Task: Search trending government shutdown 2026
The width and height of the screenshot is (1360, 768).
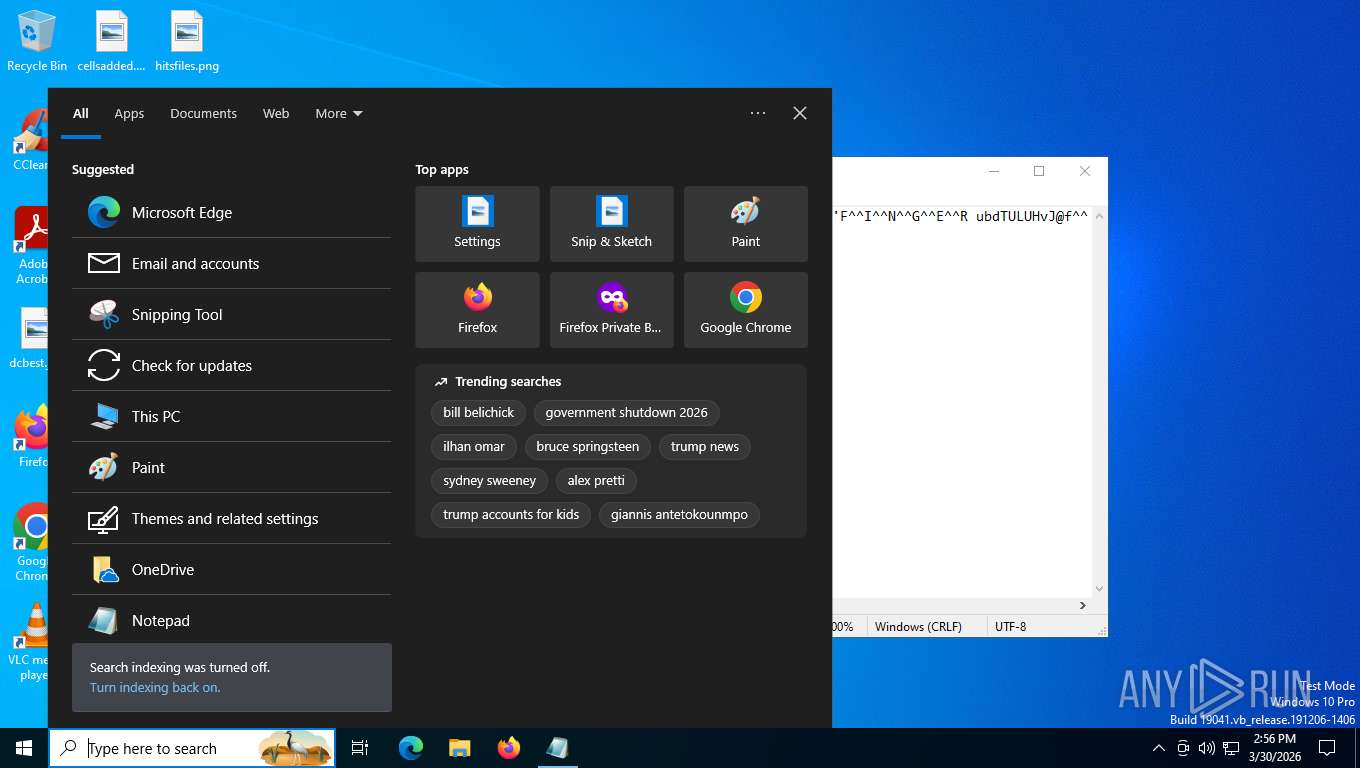Action: [626, 412]
